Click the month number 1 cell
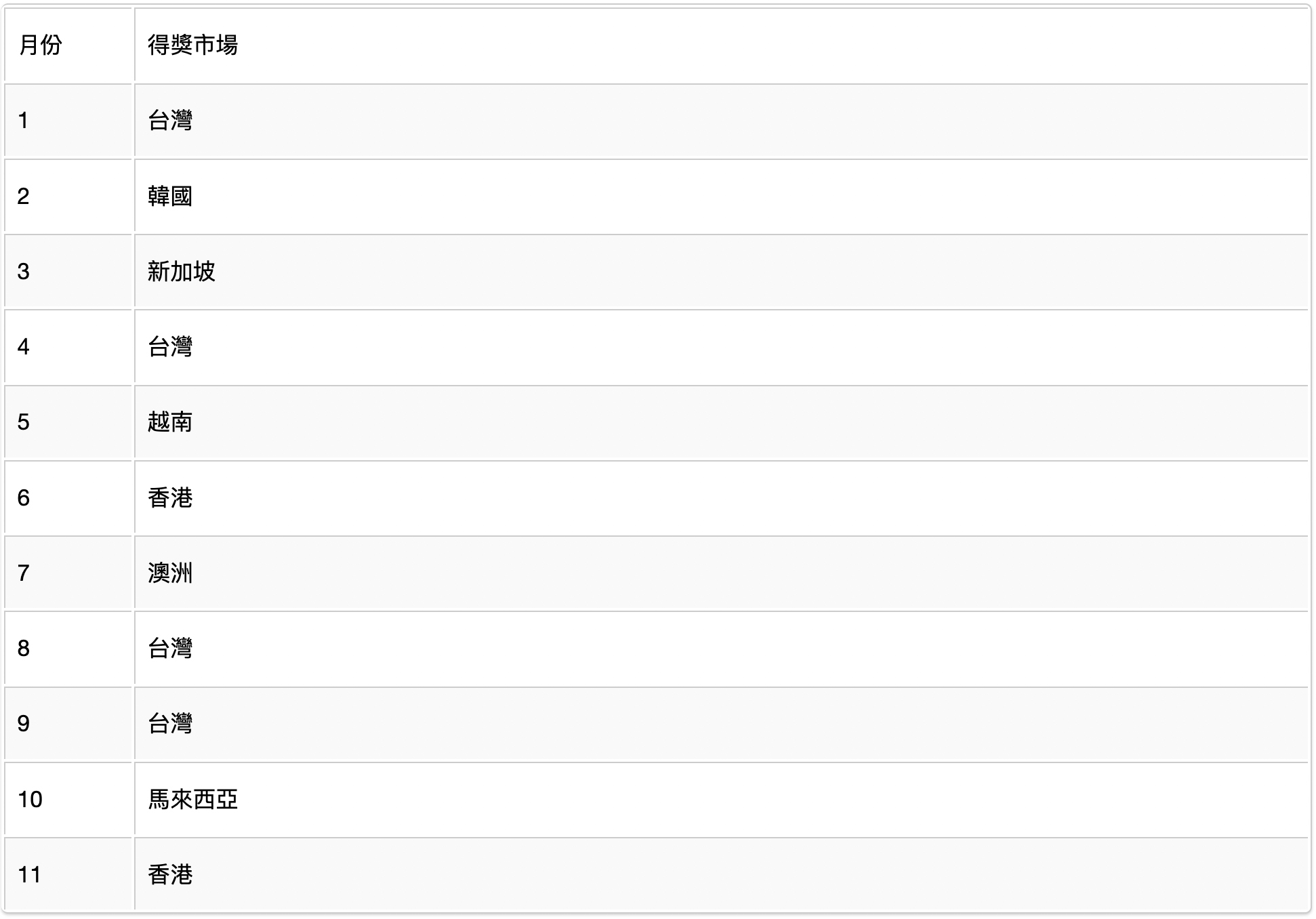 24,121
